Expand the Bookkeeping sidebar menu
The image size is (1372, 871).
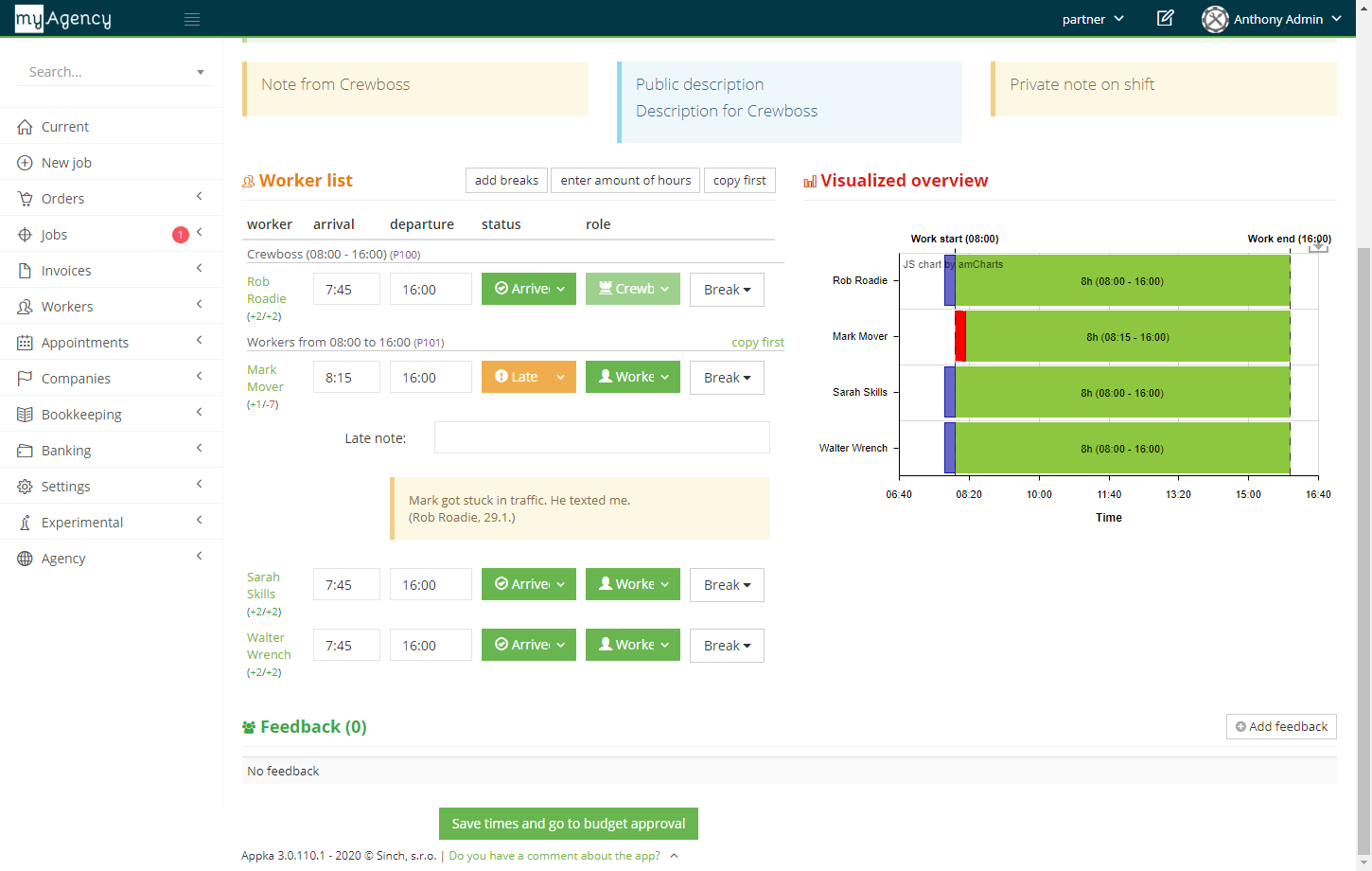click(200, 412)
